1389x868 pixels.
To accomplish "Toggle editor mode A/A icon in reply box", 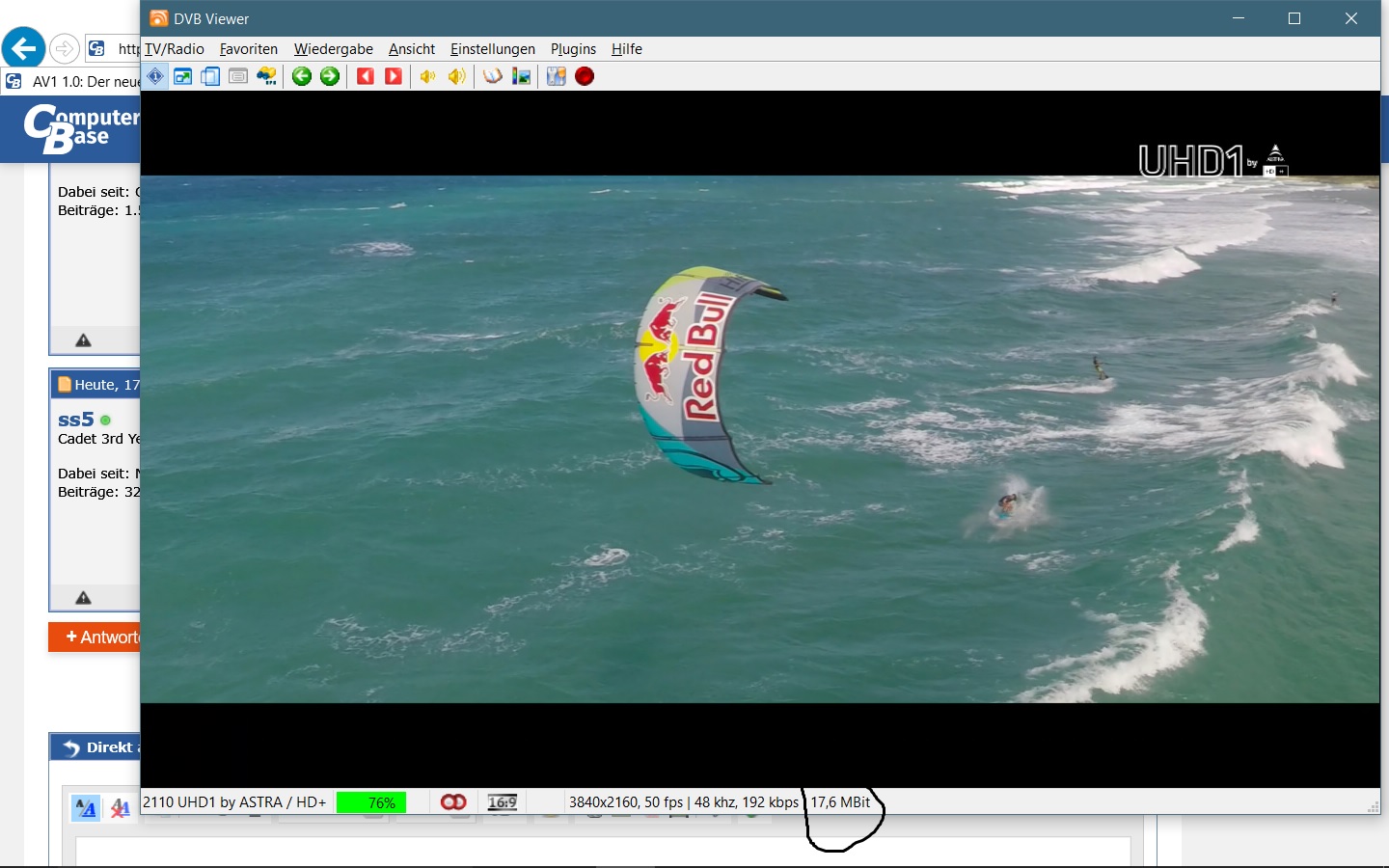I will click(86, 808).
